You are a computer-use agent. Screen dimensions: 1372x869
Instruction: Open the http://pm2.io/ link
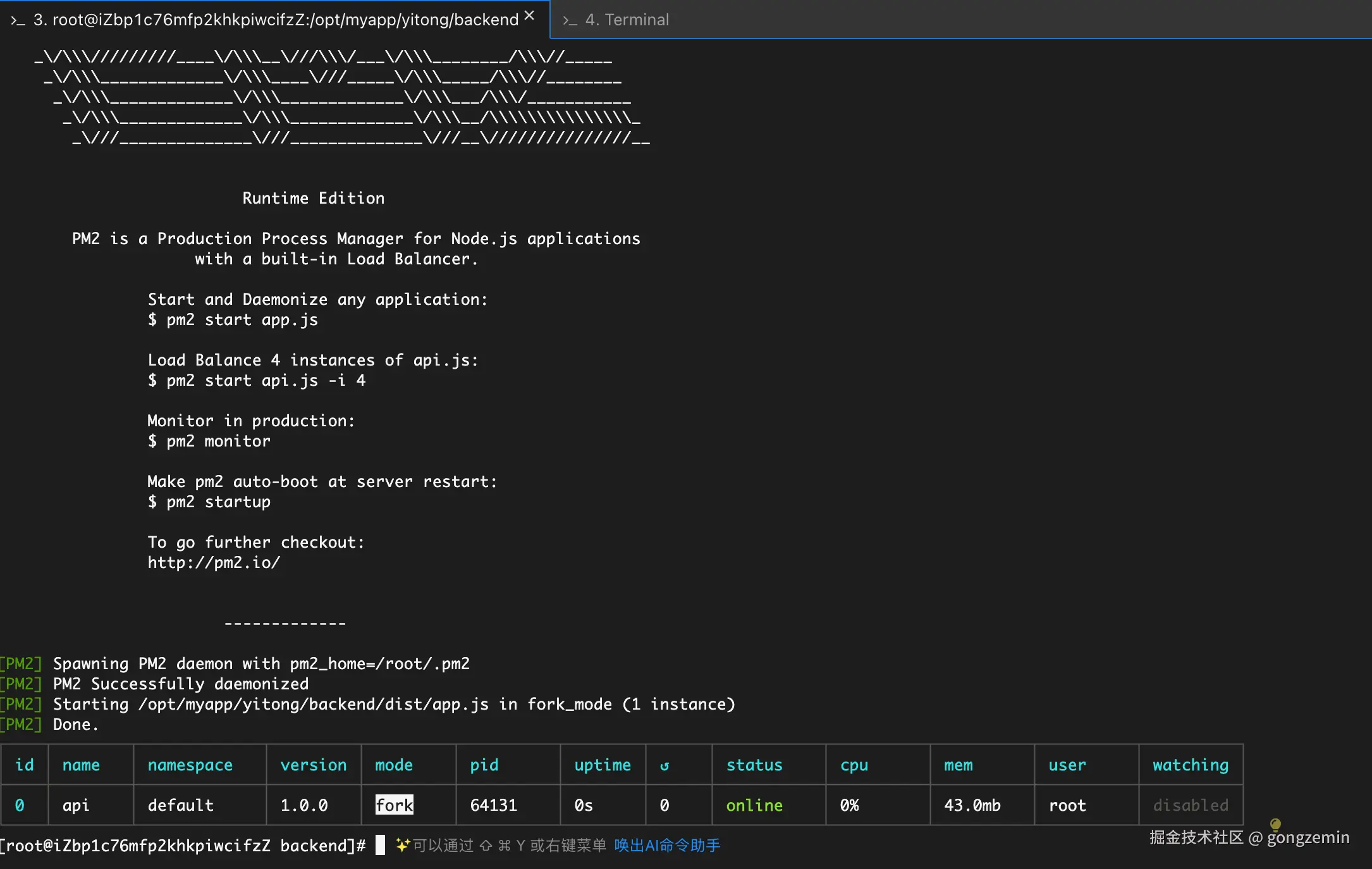pos(214,562)
